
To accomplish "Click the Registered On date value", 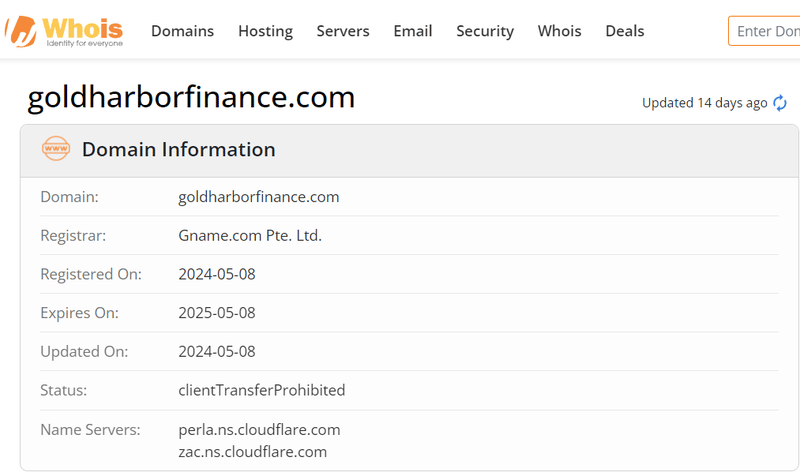I will pos(217,274).
